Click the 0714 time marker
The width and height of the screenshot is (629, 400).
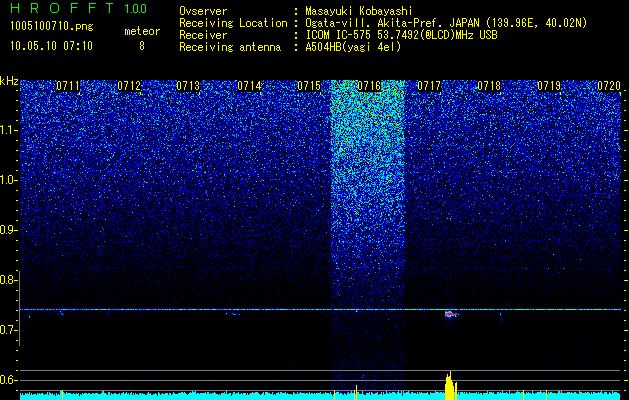pos(249,86)
